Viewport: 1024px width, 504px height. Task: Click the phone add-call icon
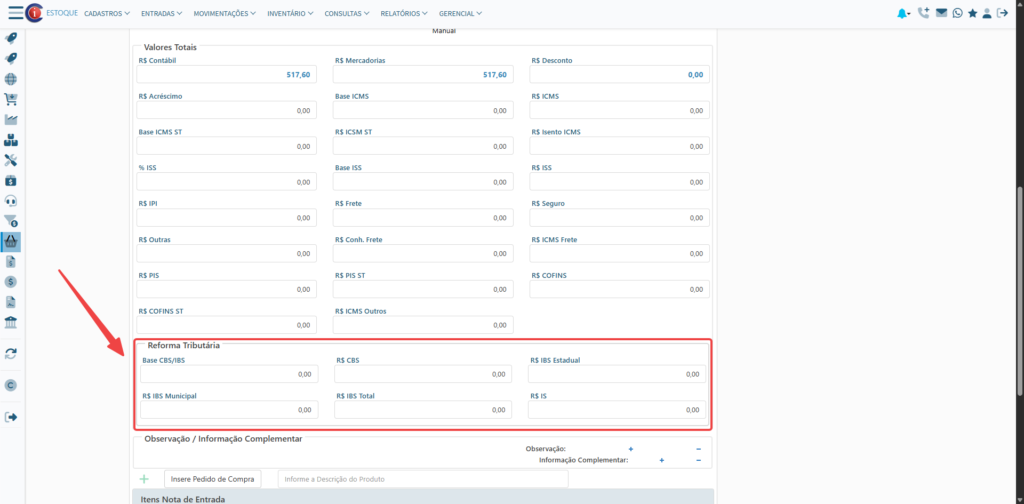[x=923, y=13]
